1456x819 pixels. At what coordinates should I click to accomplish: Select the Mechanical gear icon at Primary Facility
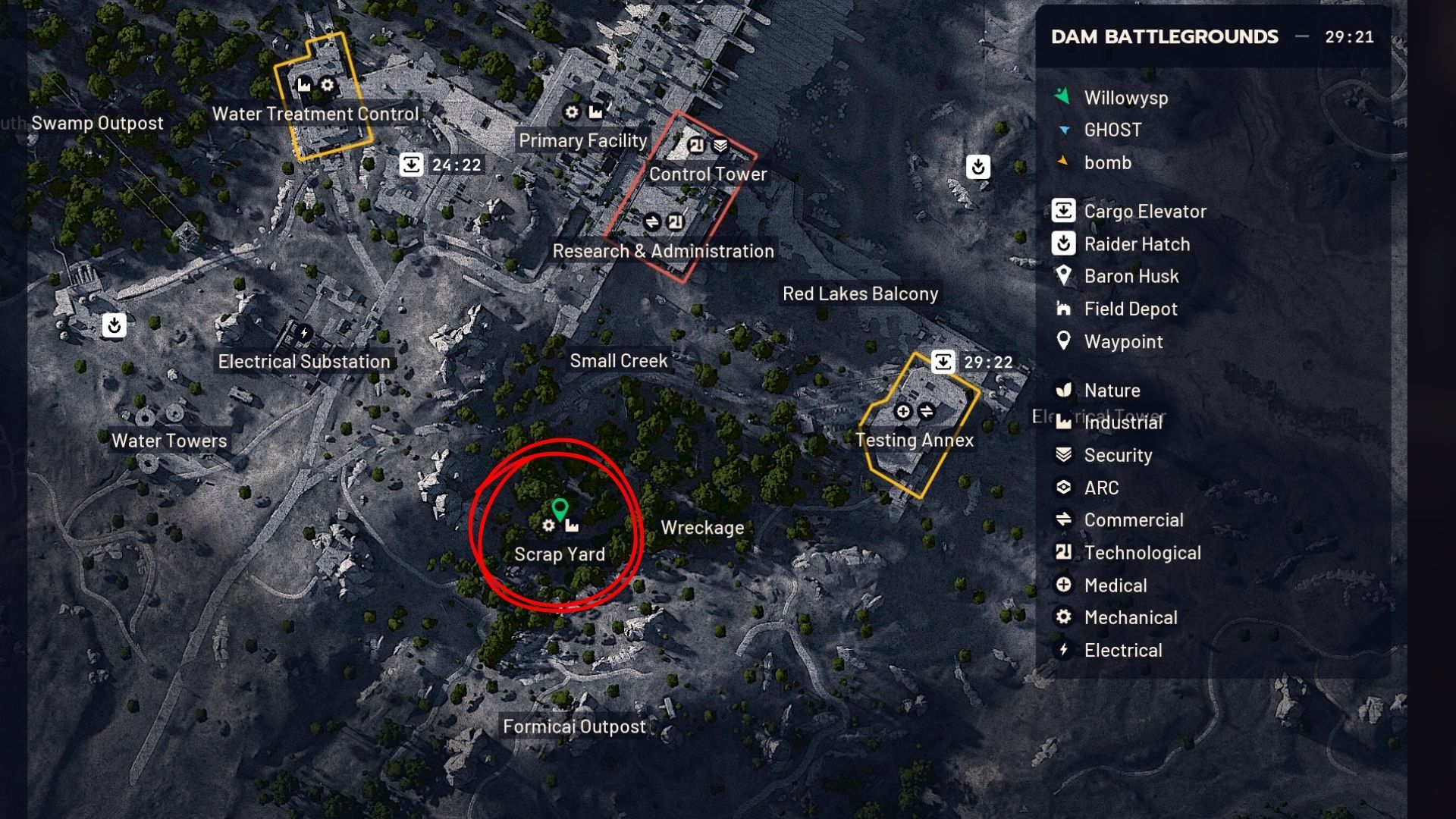pos(572,112)
